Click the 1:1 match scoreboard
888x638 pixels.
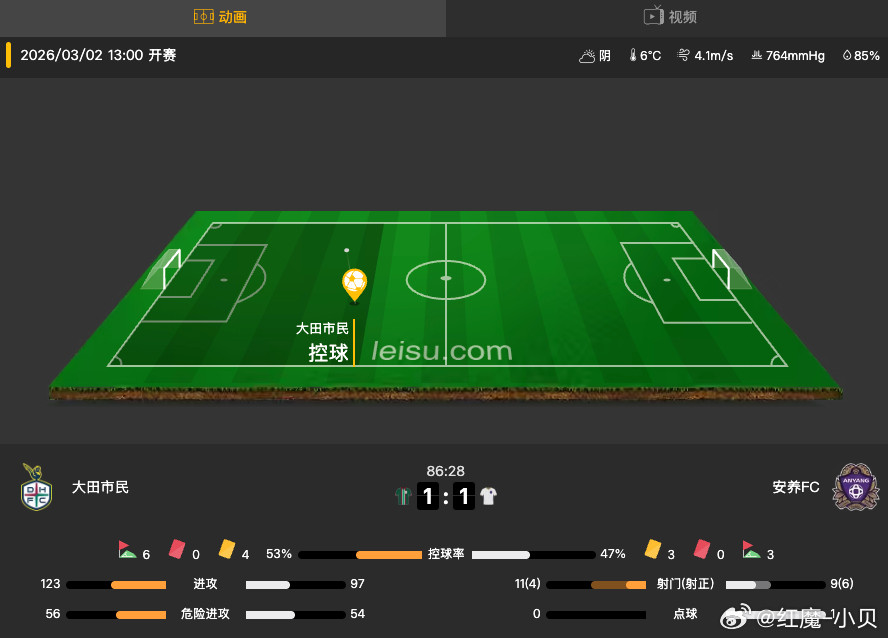coord(446,496)
